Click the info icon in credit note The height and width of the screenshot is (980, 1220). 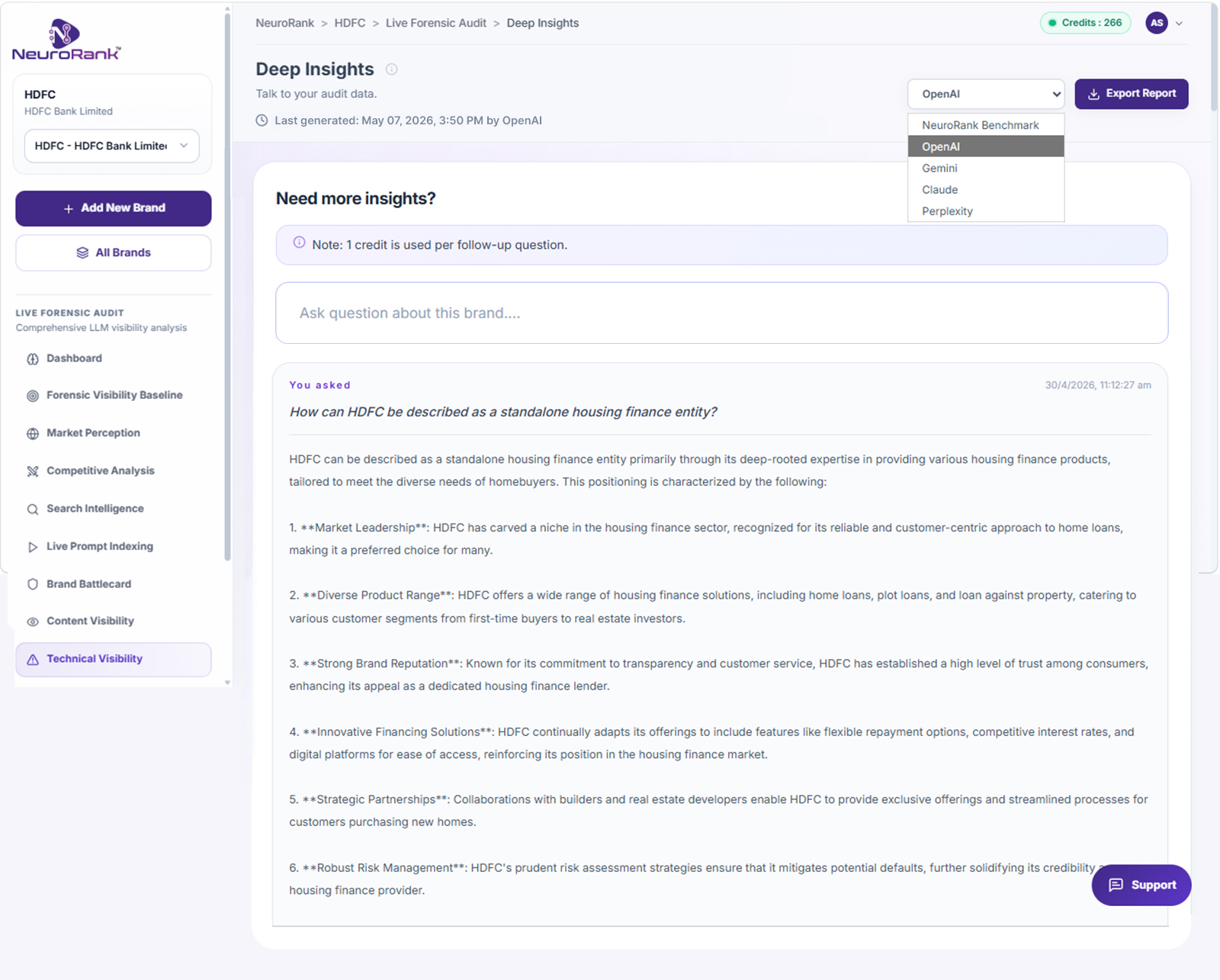(x=299, y=243)
